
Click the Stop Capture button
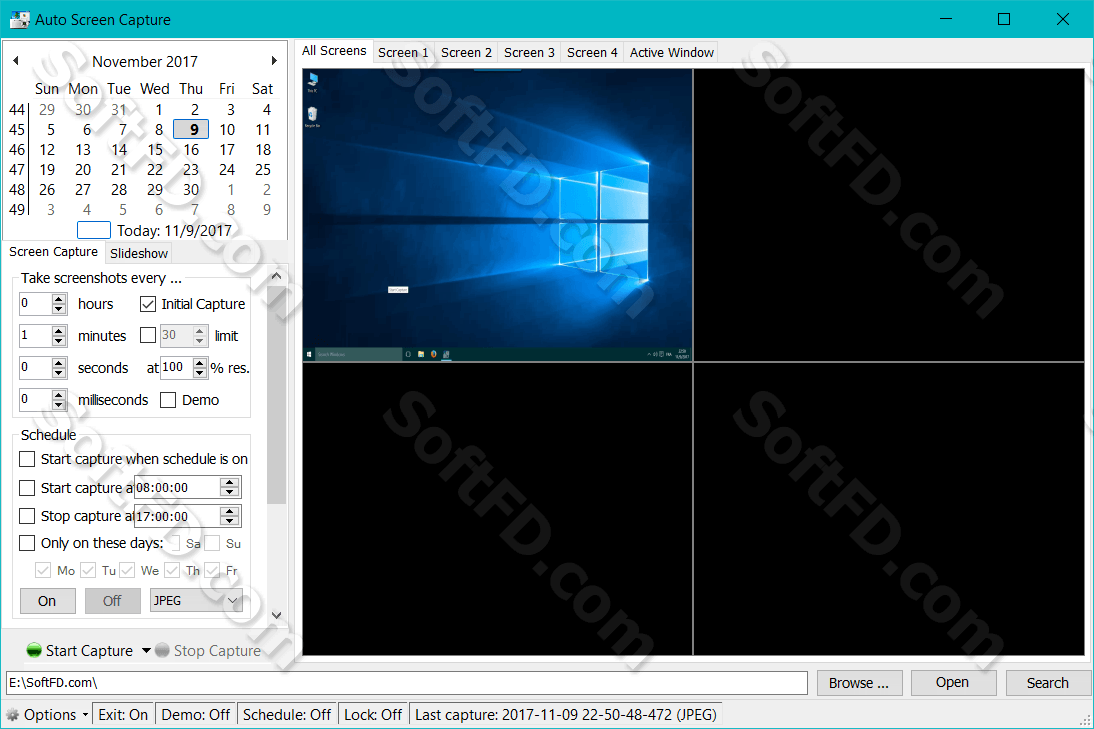(208, 650)
